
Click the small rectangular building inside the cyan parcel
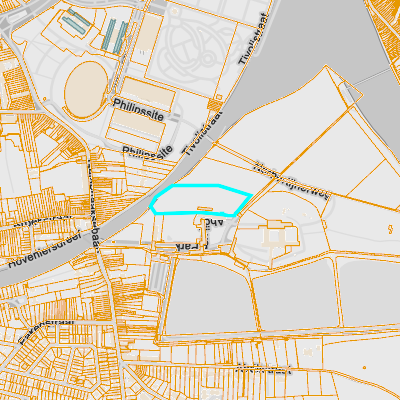pyautogui.click(x=205, y=209)
